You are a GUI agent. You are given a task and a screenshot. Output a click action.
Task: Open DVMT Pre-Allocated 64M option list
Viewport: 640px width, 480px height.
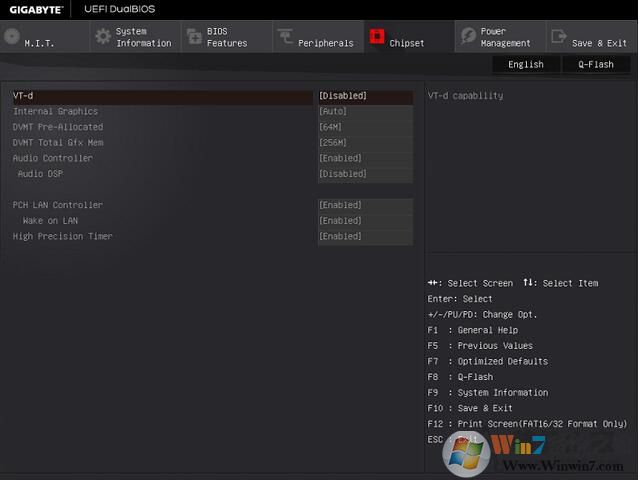tap(364, 127)
